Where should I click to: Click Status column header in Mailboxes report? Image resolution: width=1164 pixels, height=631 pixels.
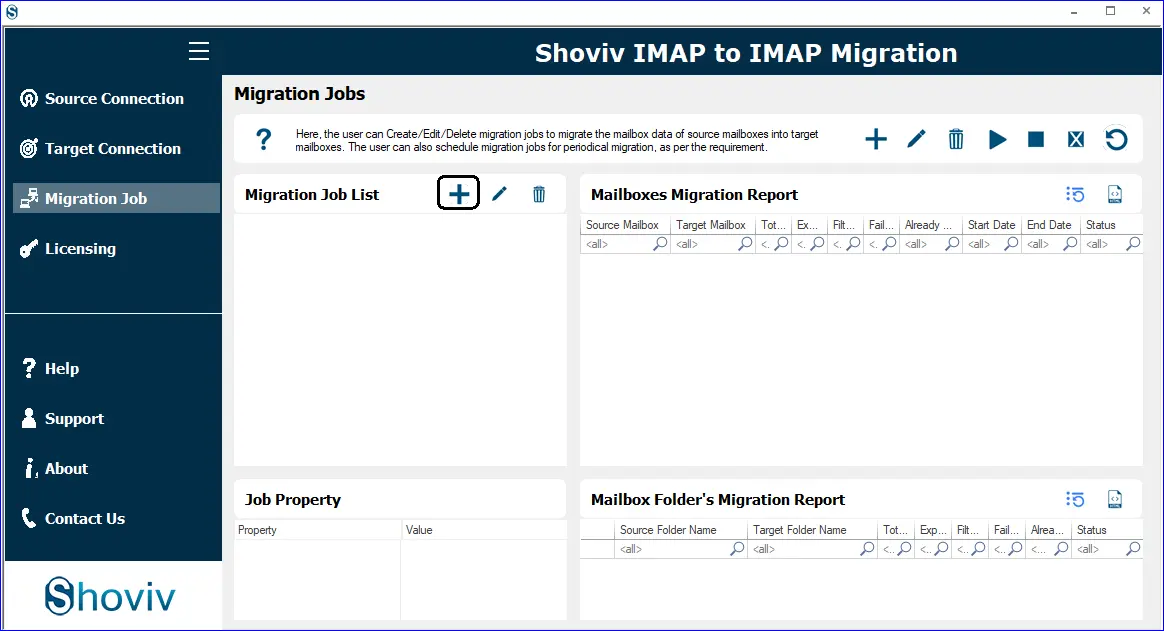(x=1111, y=225)
